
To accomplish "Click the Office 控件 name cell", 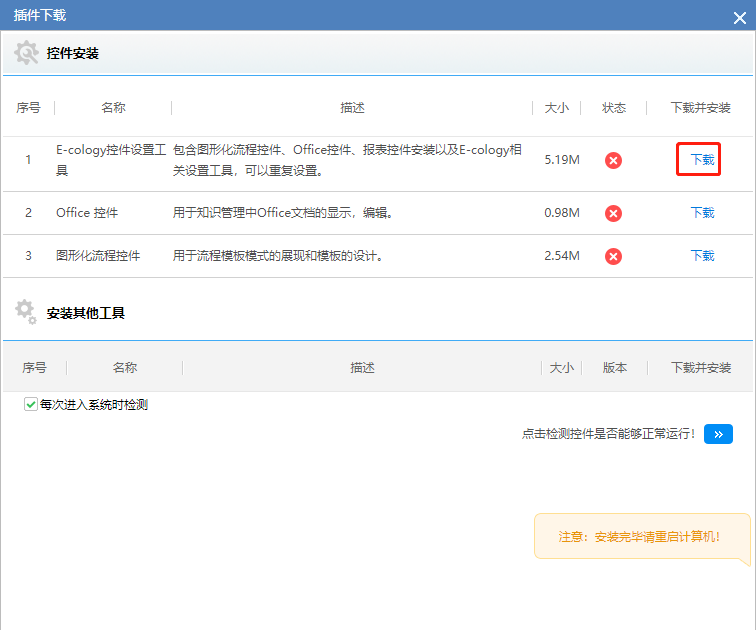I will point(87,213).
